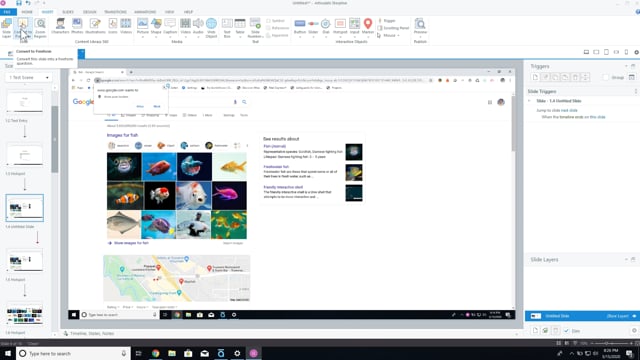Screen dimensions: 640x360
Task: Open the scene selector dropdown
Action: [x=28, y=78]
